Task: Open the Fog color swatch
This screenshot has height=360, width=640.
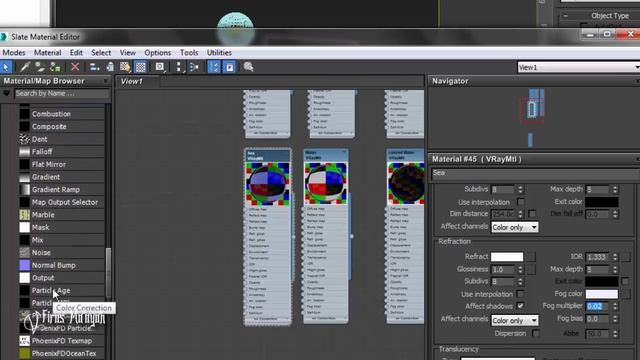Action: (602, 294)
